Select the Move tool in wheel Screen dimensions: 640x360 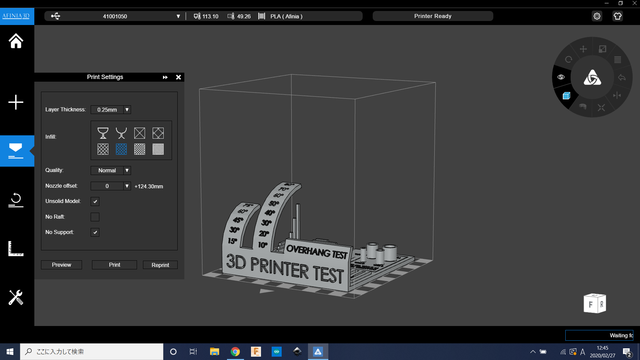583,49
